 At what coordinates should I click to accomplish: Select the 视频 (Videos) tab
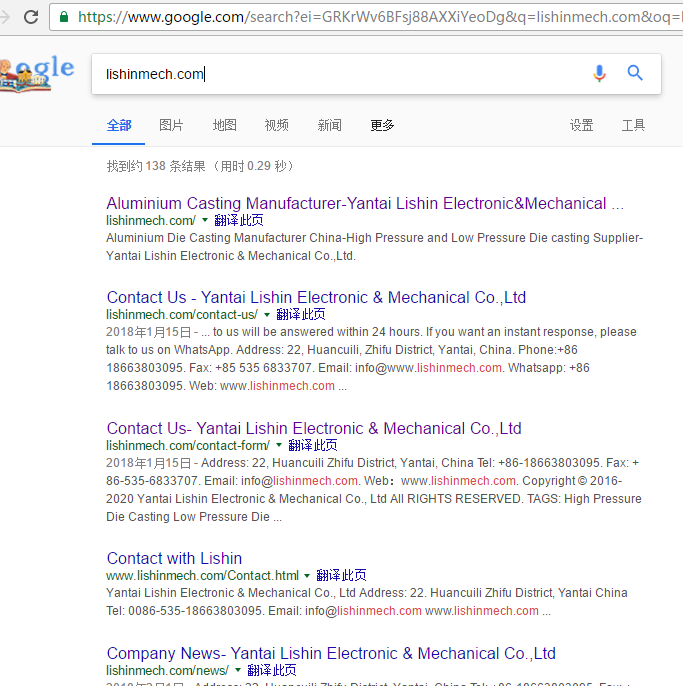pyautogui.click(x=276, y=125)
